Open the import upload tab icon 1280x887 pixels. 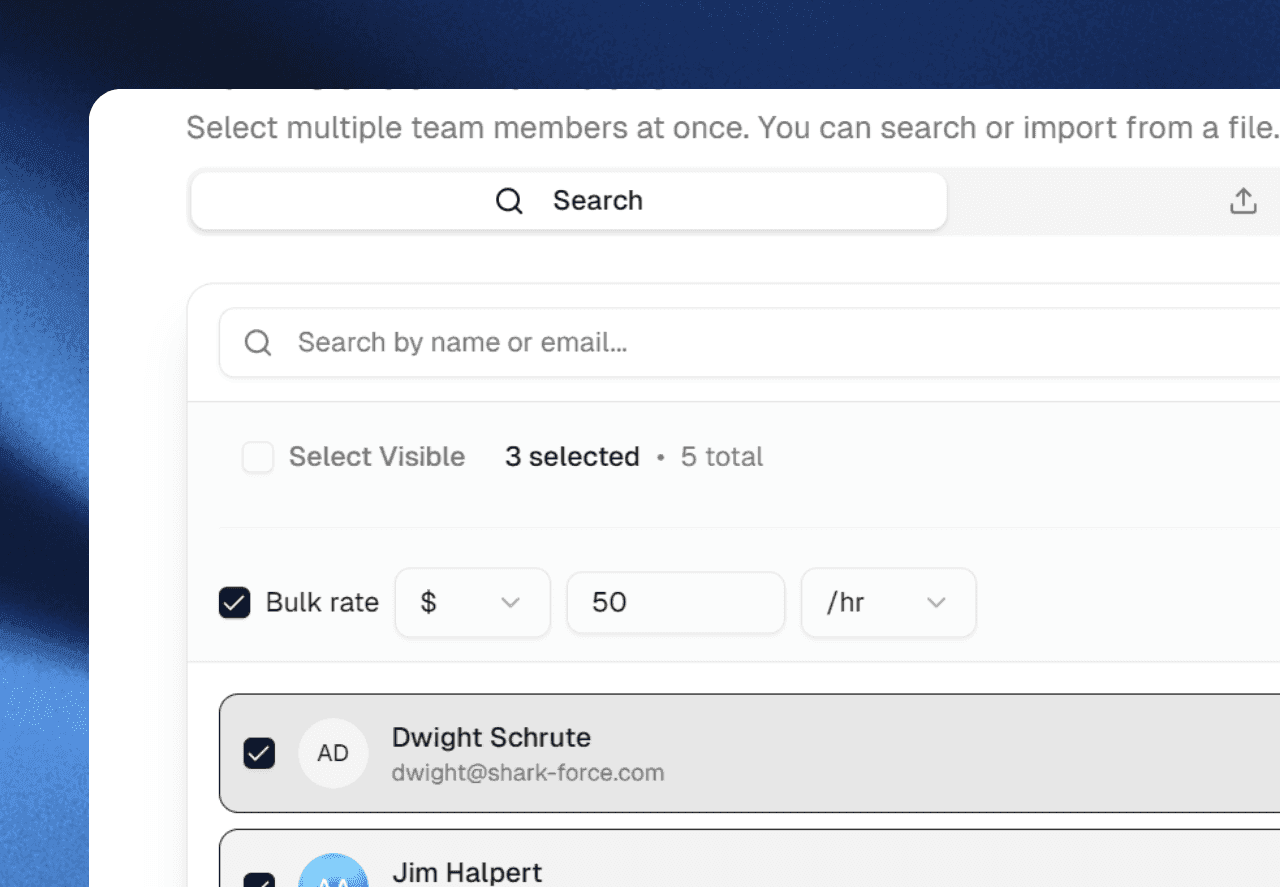coord(1243,201)
